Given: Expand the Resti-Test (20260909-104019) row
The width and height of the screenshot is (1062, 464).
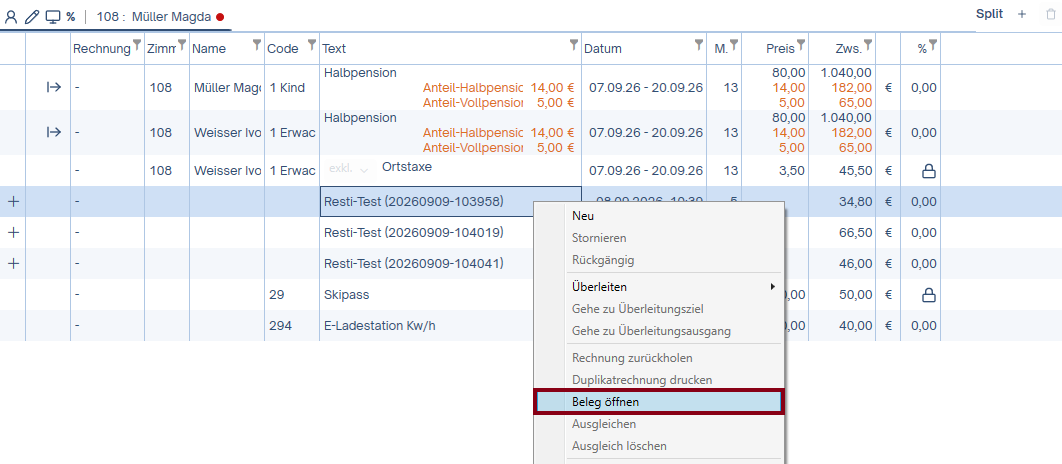Looking at the screenshot, I should (13, 233).
